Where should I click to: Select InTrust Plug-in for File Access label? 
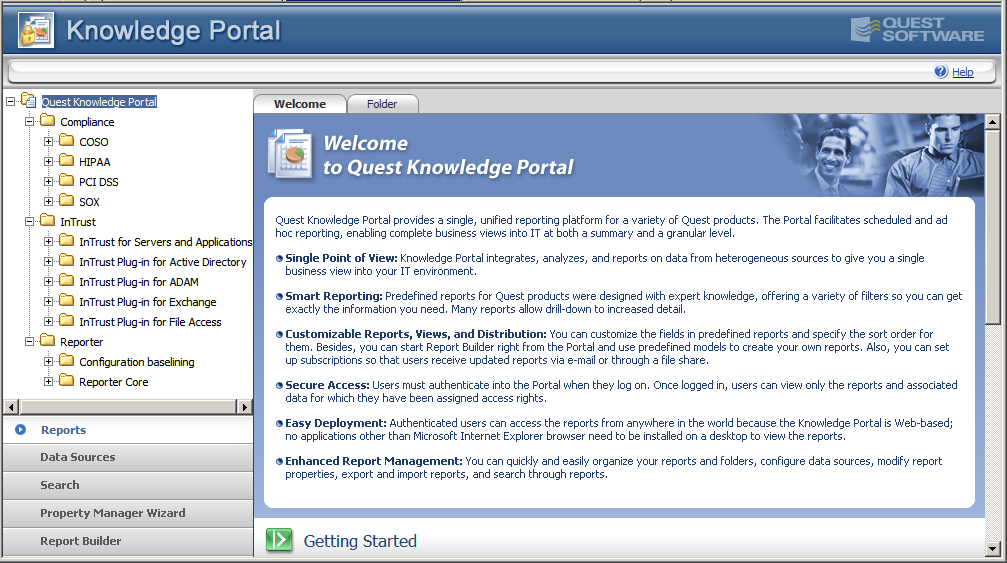[x=150, y=322]
